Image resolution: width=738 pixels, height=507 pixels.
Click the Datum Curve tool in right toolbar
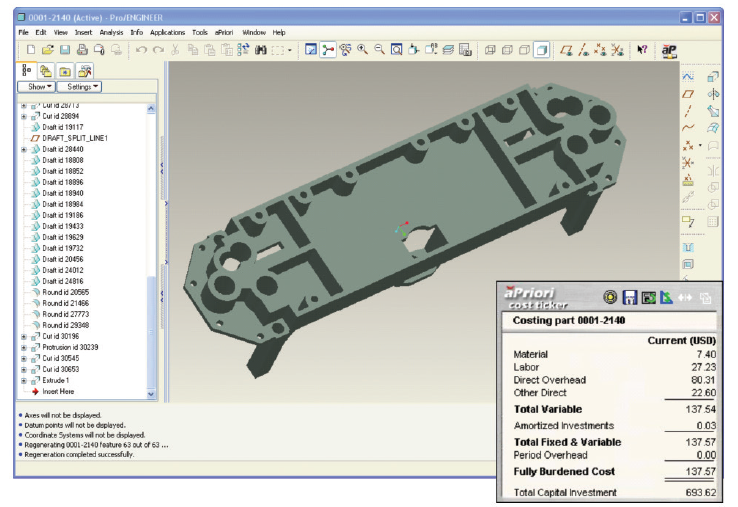coord(688,128)
